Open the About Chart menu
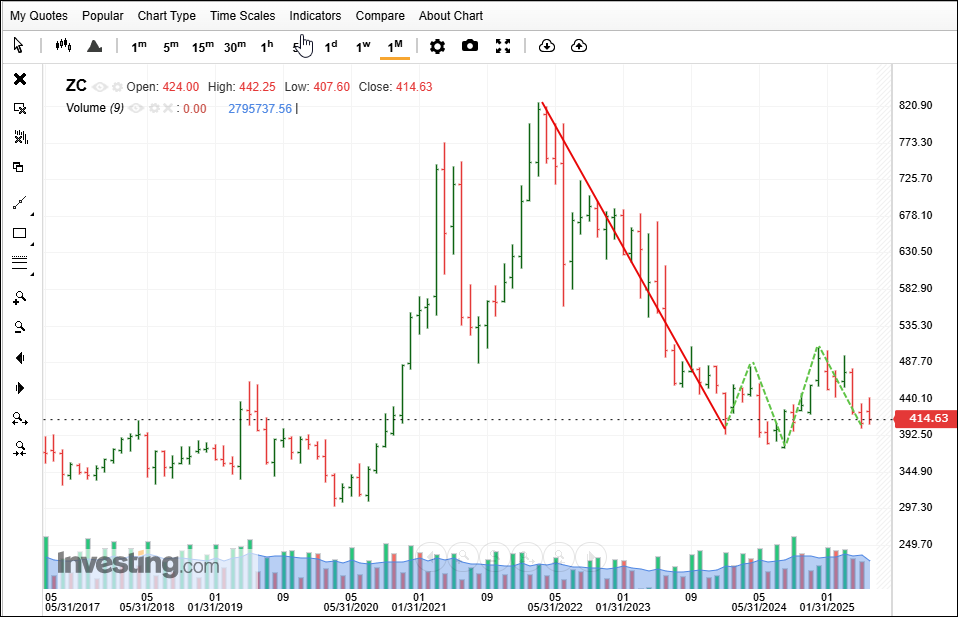The image size is (958, 617). pyautogui.click(x=451, y=16)
